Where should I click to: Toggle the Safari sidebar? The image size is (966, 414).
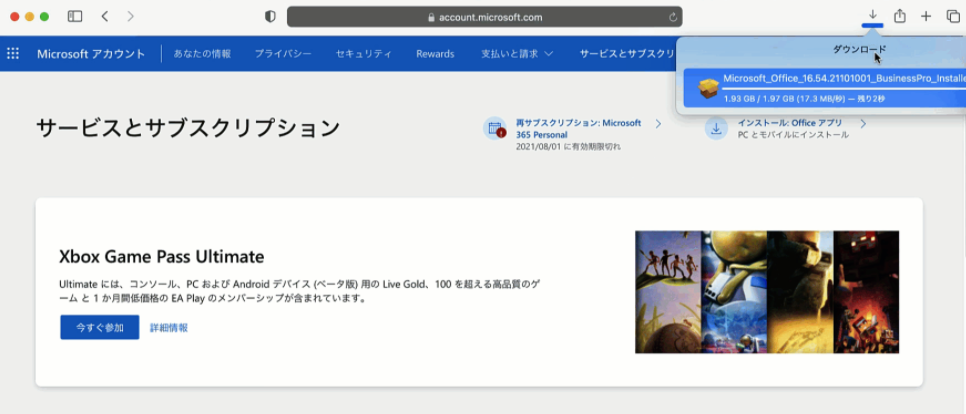coord(75,17)
